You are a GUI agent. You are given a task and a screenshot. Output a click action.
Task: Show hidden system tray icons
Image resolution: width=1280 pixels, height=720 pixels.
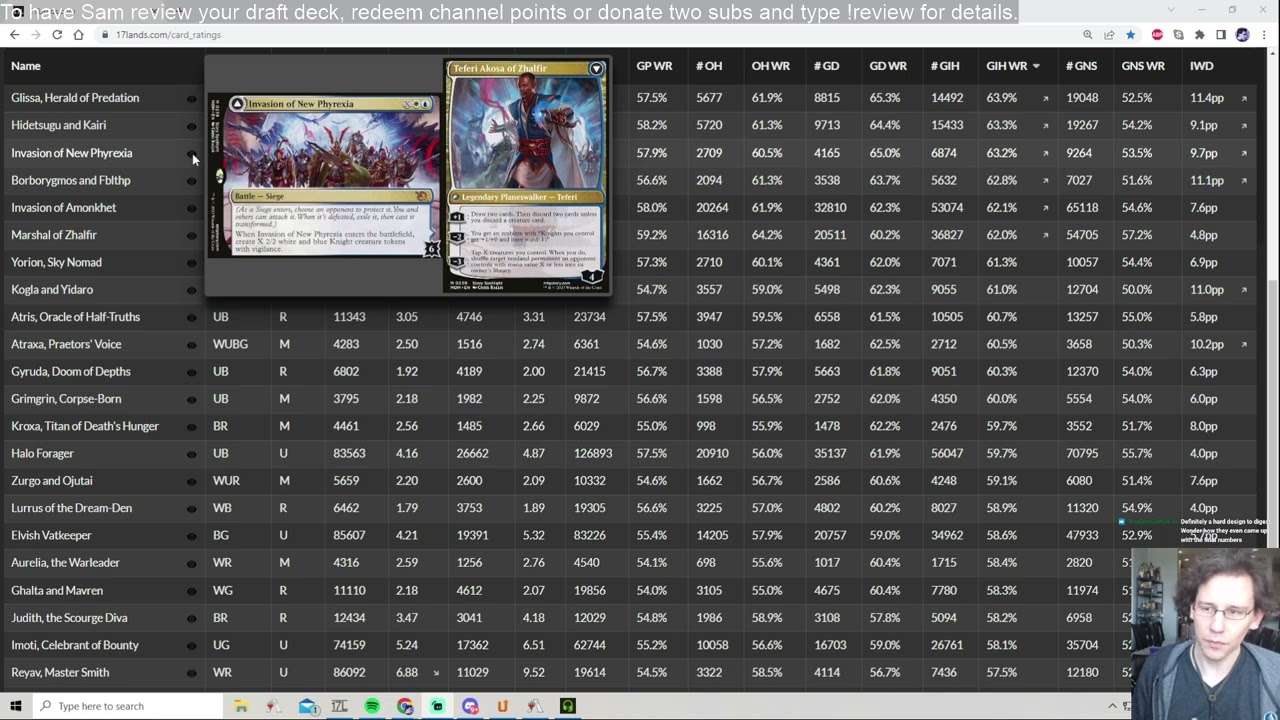(x=1112, y=706)
